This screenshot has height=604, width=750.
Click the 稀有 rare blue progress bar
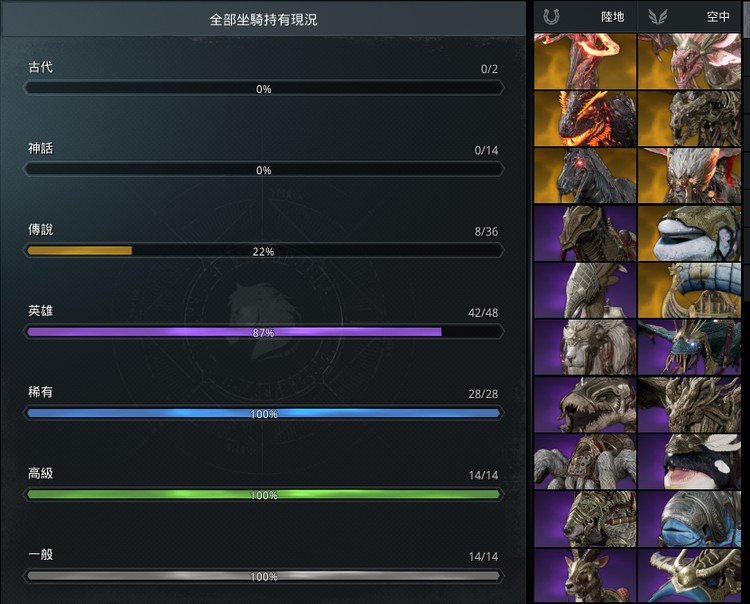264,413
